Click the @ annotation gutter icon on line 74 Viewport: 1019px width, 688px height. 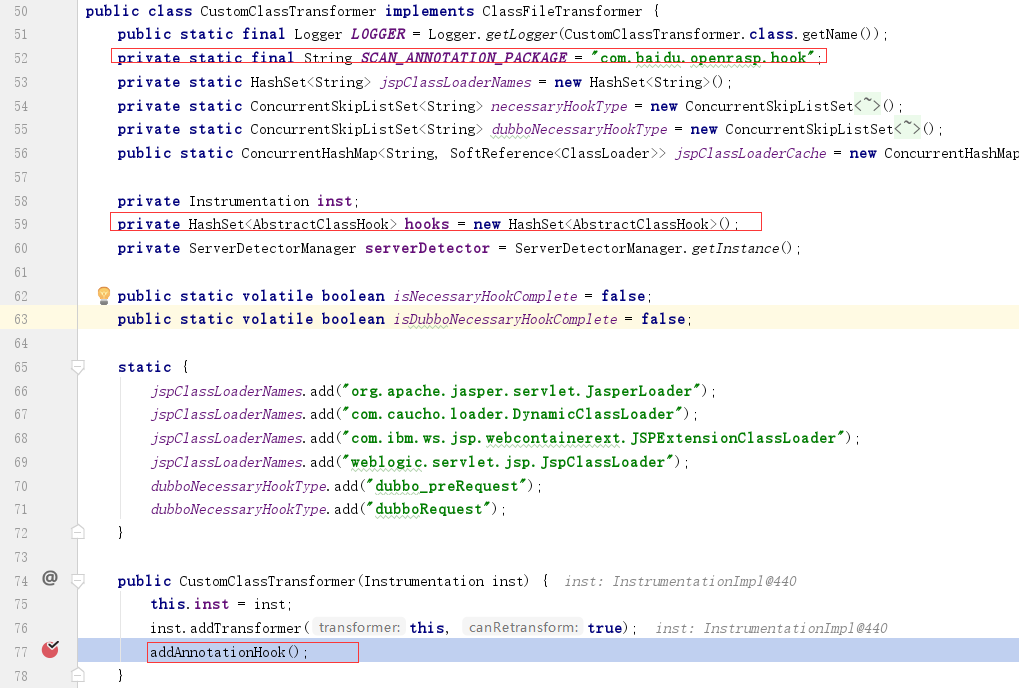point(49,577)
